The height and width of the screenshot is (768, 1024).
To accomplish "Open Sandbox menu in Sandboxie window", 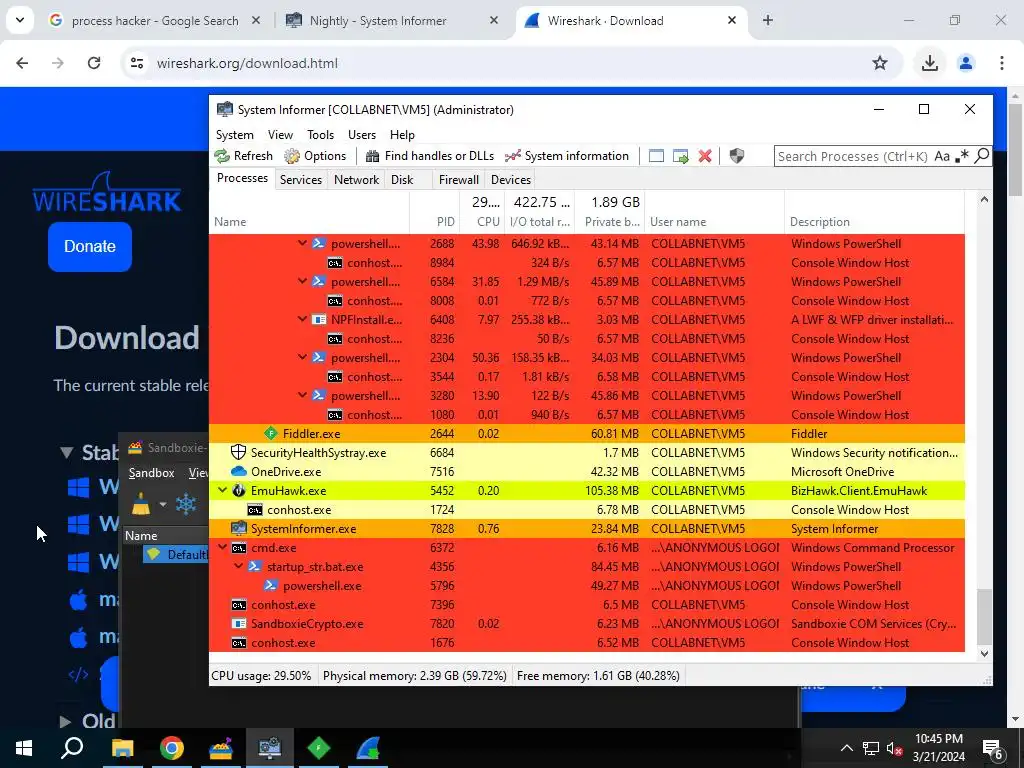I will click(x=152, y=473).
